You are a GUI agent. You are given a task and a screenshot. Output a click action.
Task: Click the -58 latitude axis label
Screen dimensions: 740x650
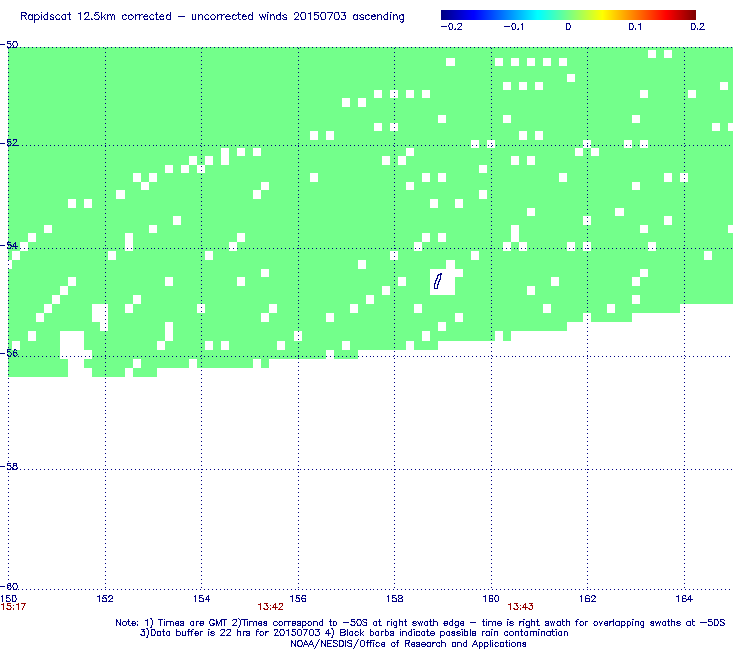(9, 466)
